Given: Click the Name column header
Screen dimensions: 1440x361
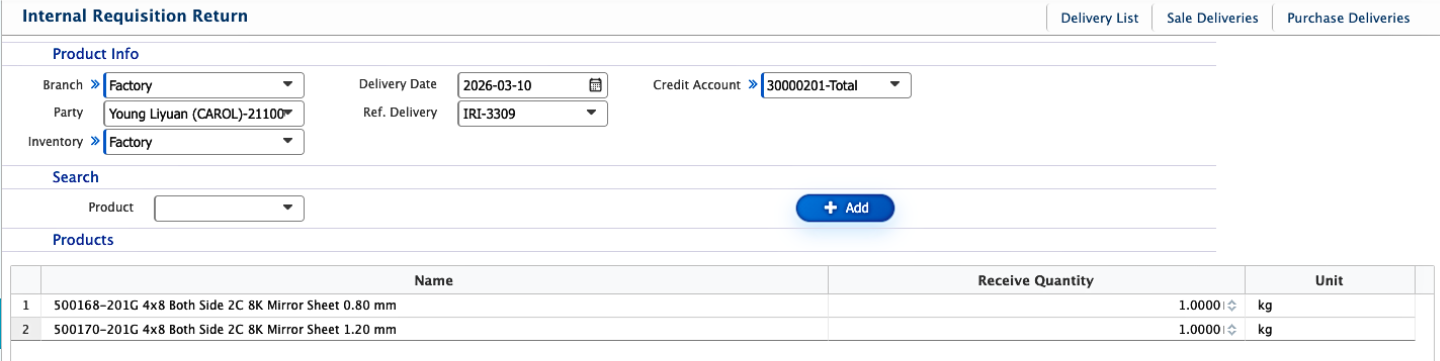Looking at the screenshot, I should coord(434,281).
